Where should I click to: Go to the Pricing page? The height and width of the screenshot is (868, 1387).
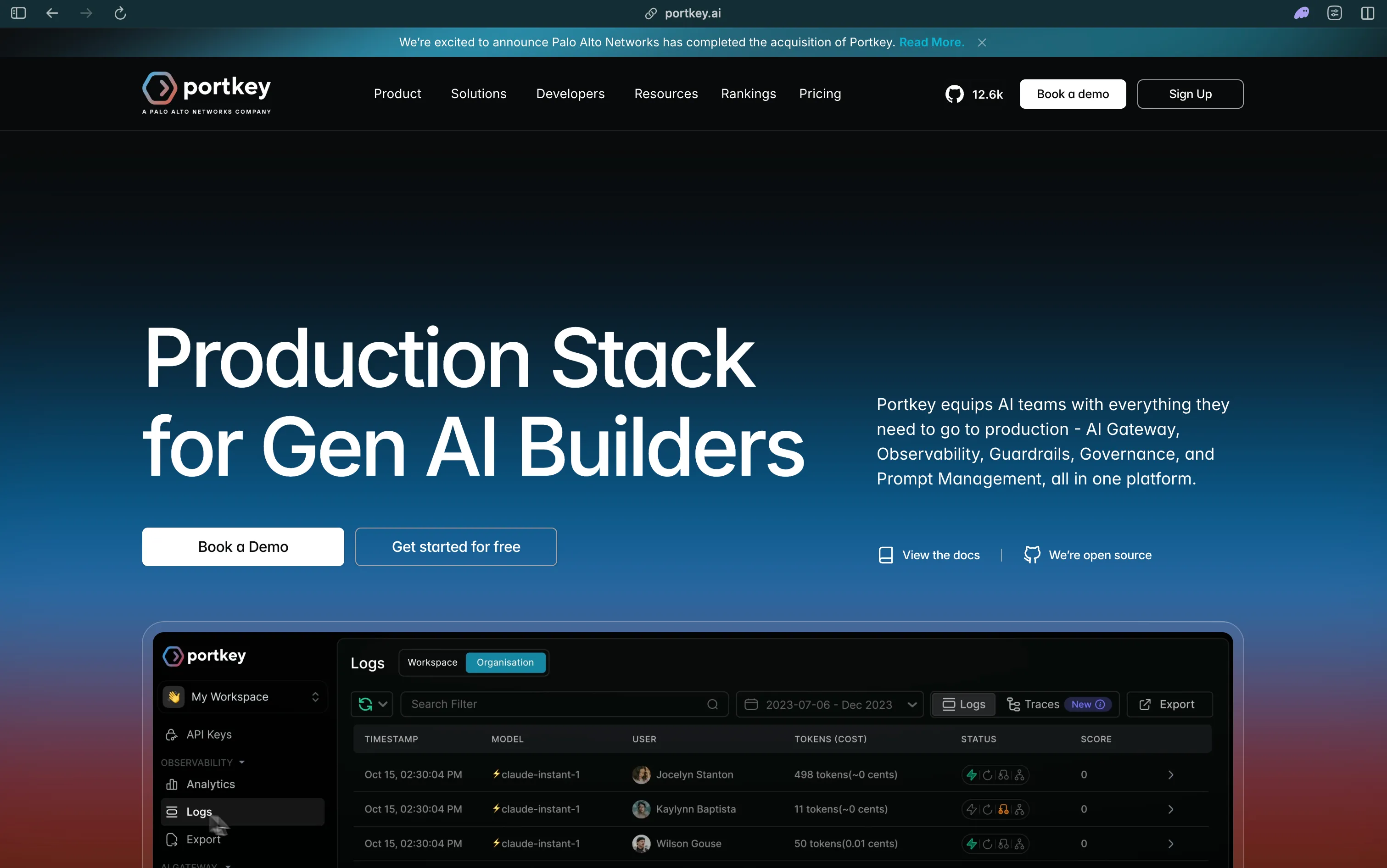pyautogui.click(x=820, y=94)
